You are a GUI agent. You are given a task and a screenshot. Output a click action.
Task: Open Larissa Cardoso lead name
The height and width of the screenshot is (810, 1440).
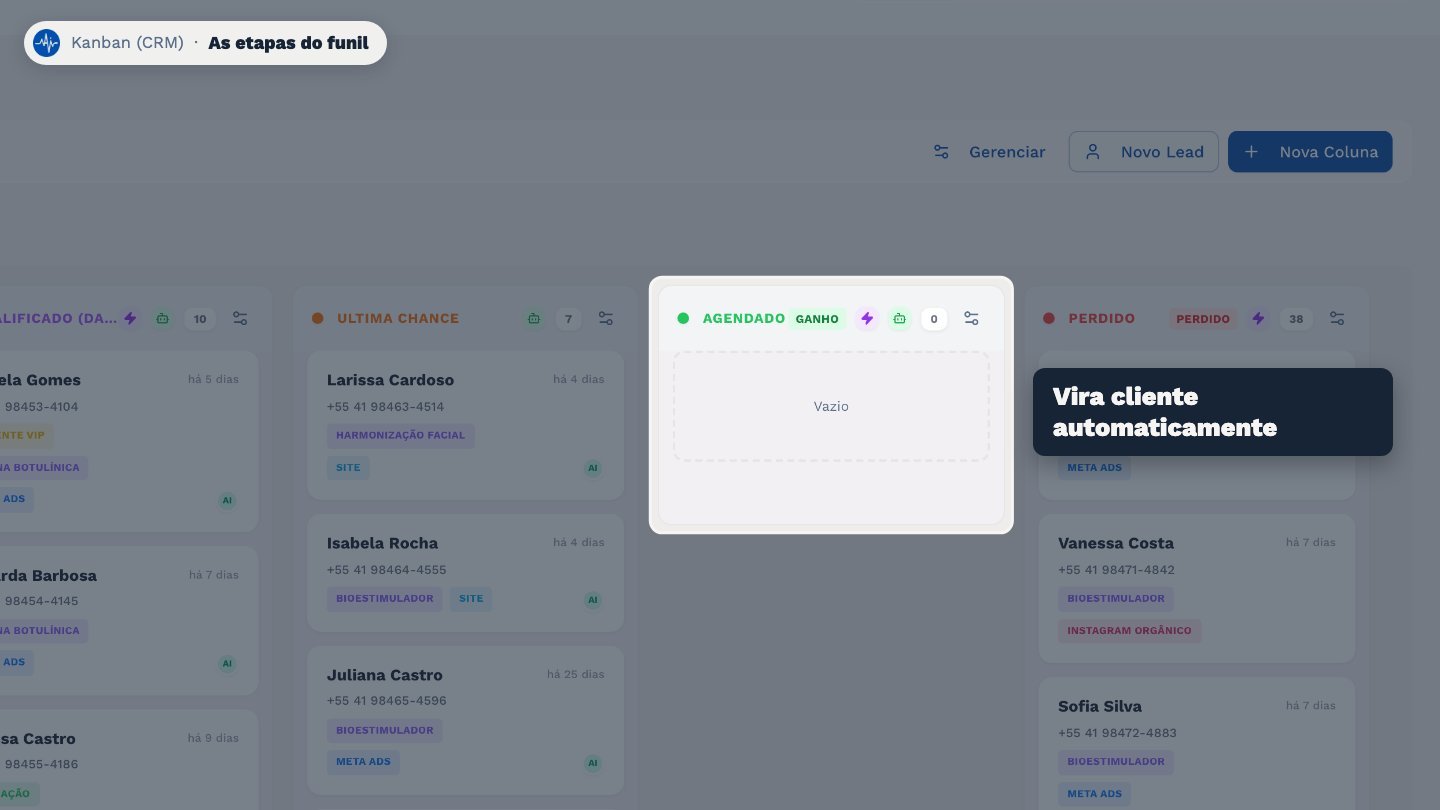tap(390, 380)
